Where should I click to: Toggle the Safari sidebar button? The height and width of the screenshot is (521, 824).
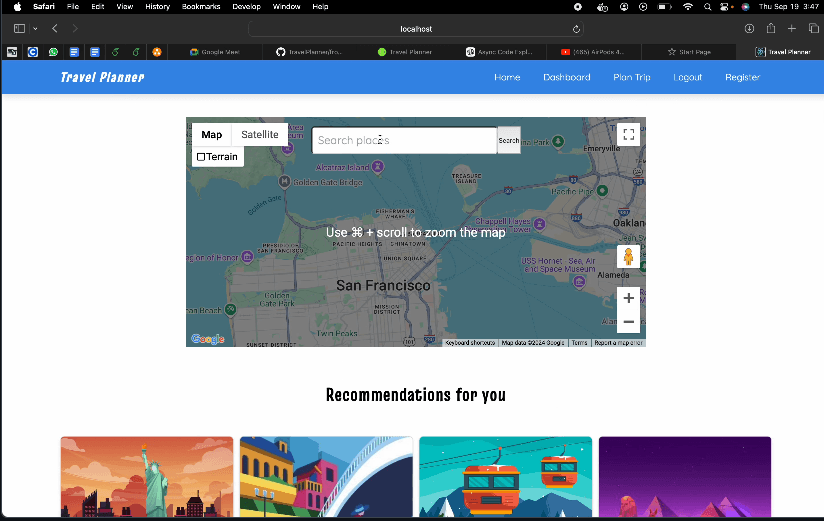tap(19, 28)
